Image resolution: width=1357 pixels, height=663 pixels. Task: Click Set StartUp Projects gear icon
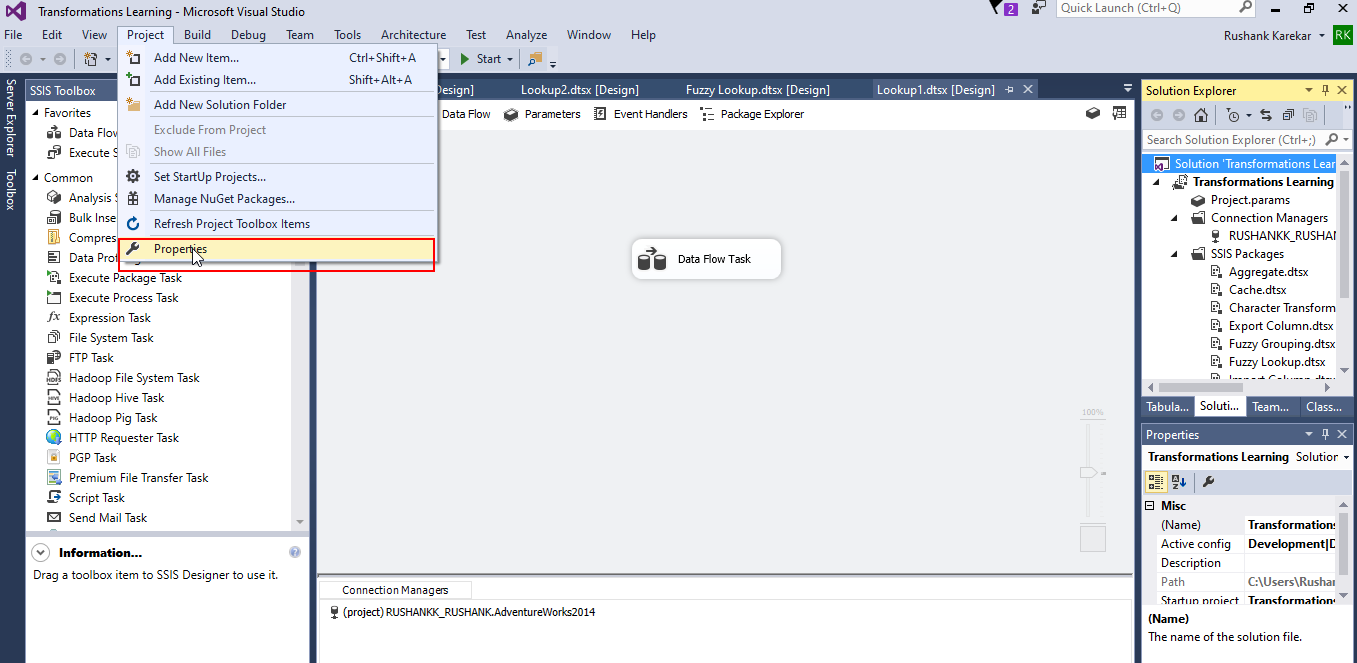(133, 177)
